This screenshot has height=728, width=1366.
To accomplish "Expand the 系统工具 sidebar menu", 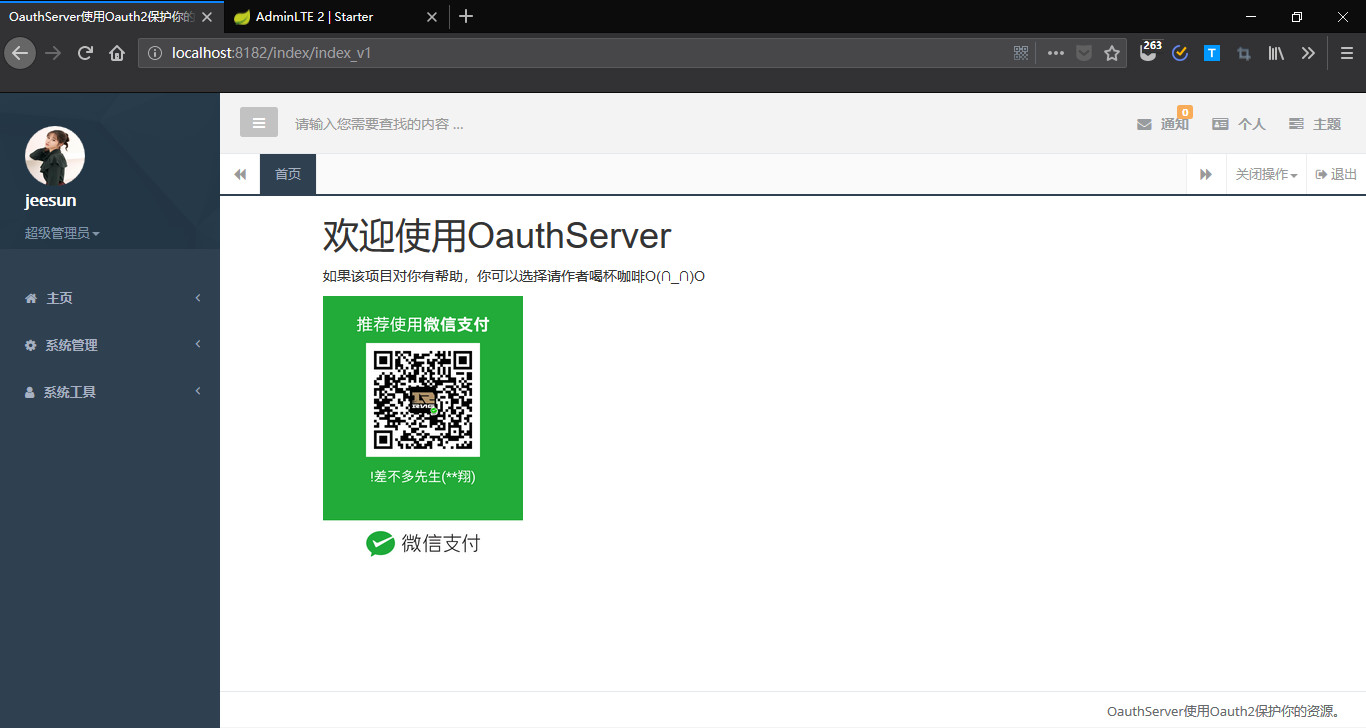I will [110, 392].
